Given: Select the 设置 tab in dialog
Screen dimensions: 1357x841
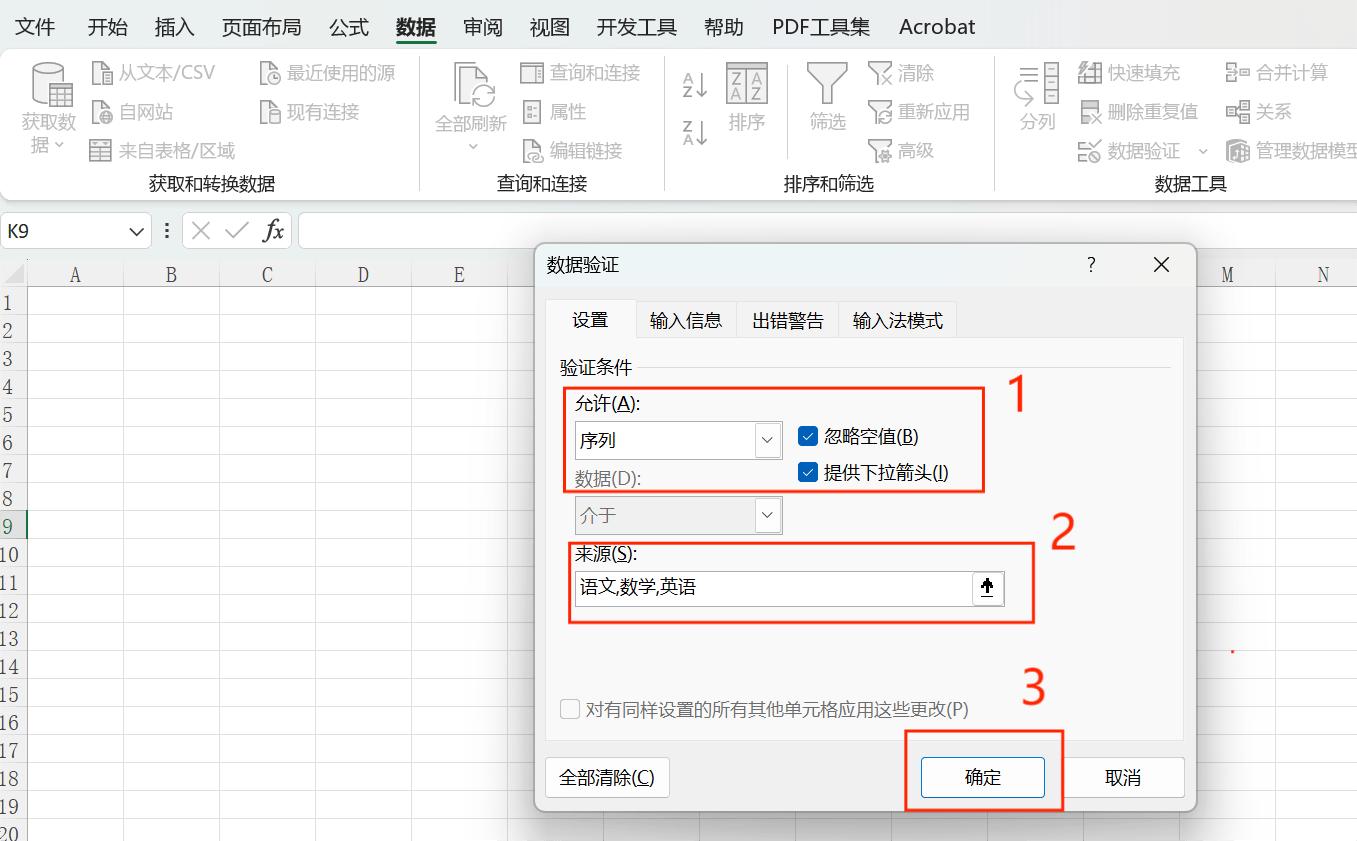Looking at the screenshot, I should coord(590,320).
